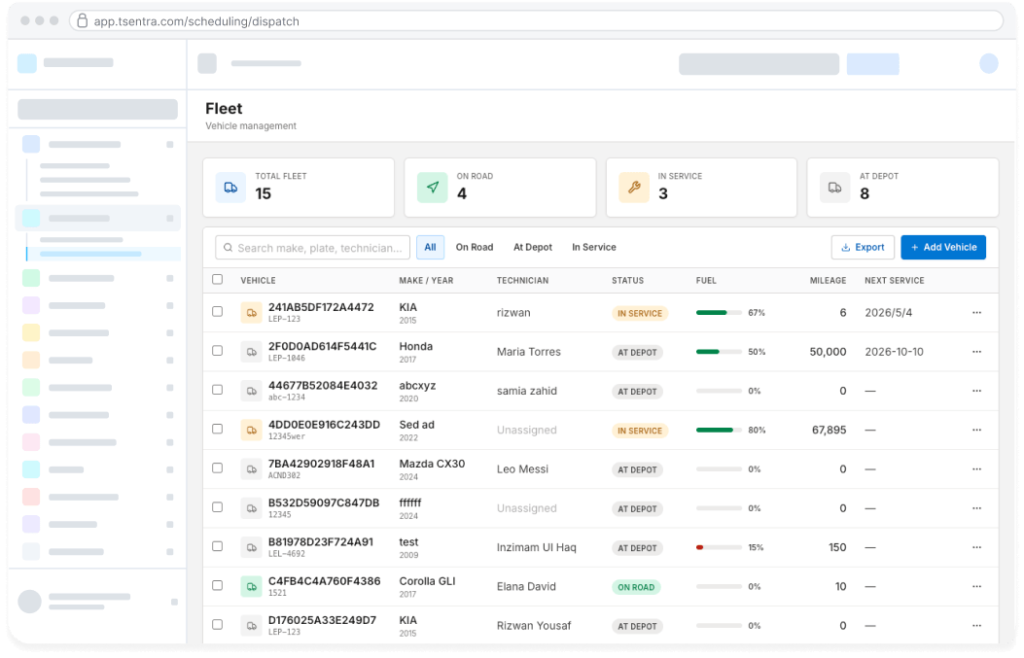
Task: Open more options for Rizwan Yousaf row
Action: [x=976, y=626]
